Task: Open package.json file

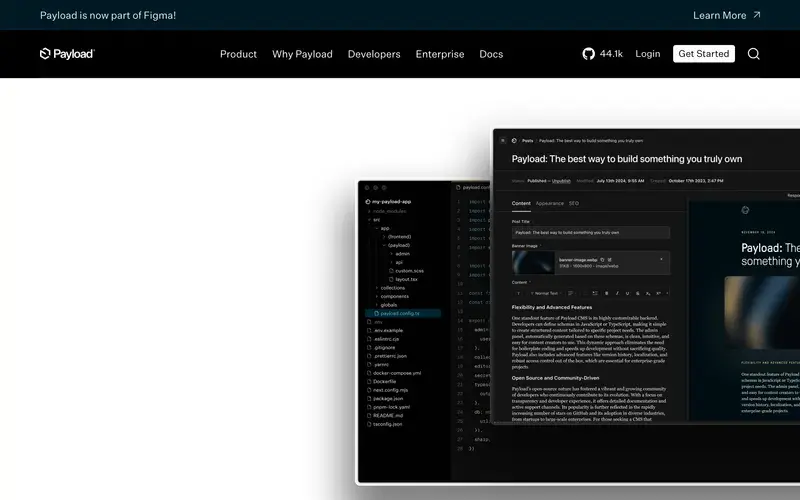Action: (385, 398)
